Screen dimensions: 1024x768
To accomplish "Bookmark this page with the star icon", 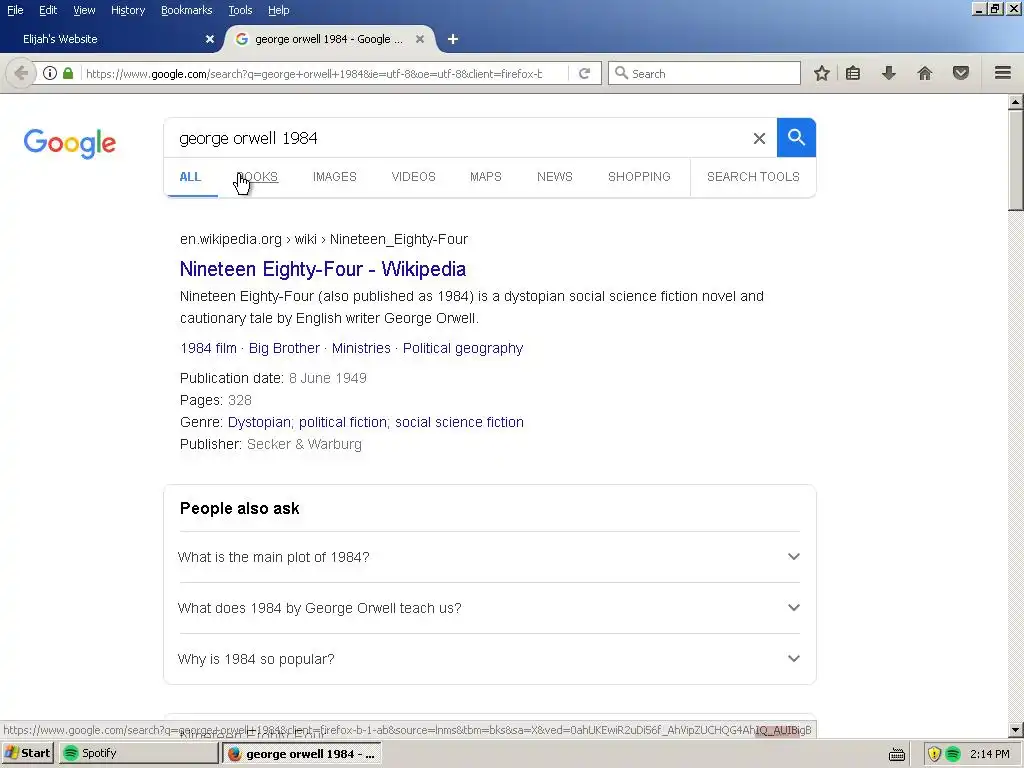I will click(x=822, y=73).
